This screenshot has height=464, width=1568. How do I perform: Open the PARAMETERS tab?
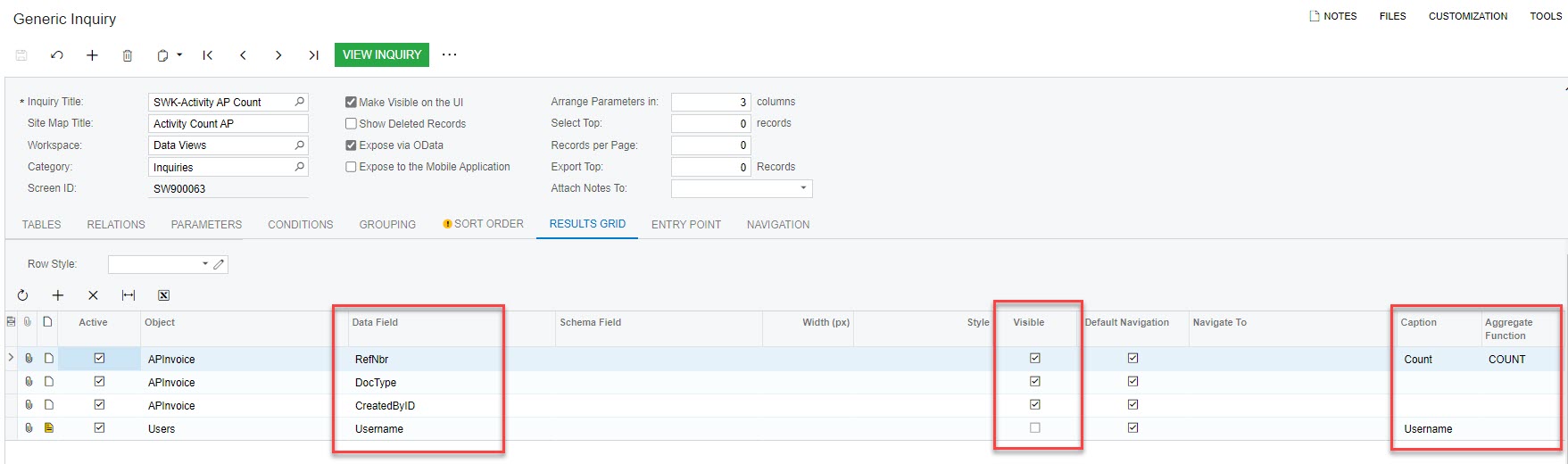point(206,225)
